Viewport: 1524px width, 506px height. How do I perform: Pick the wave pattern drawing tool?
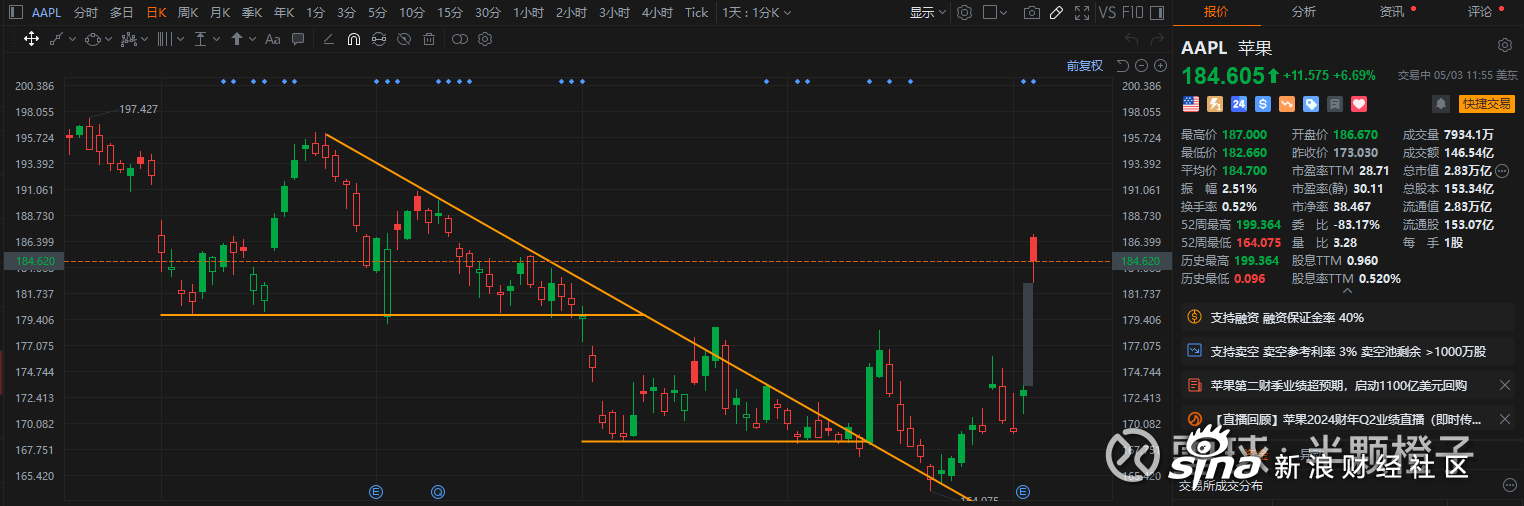(129, 39)
